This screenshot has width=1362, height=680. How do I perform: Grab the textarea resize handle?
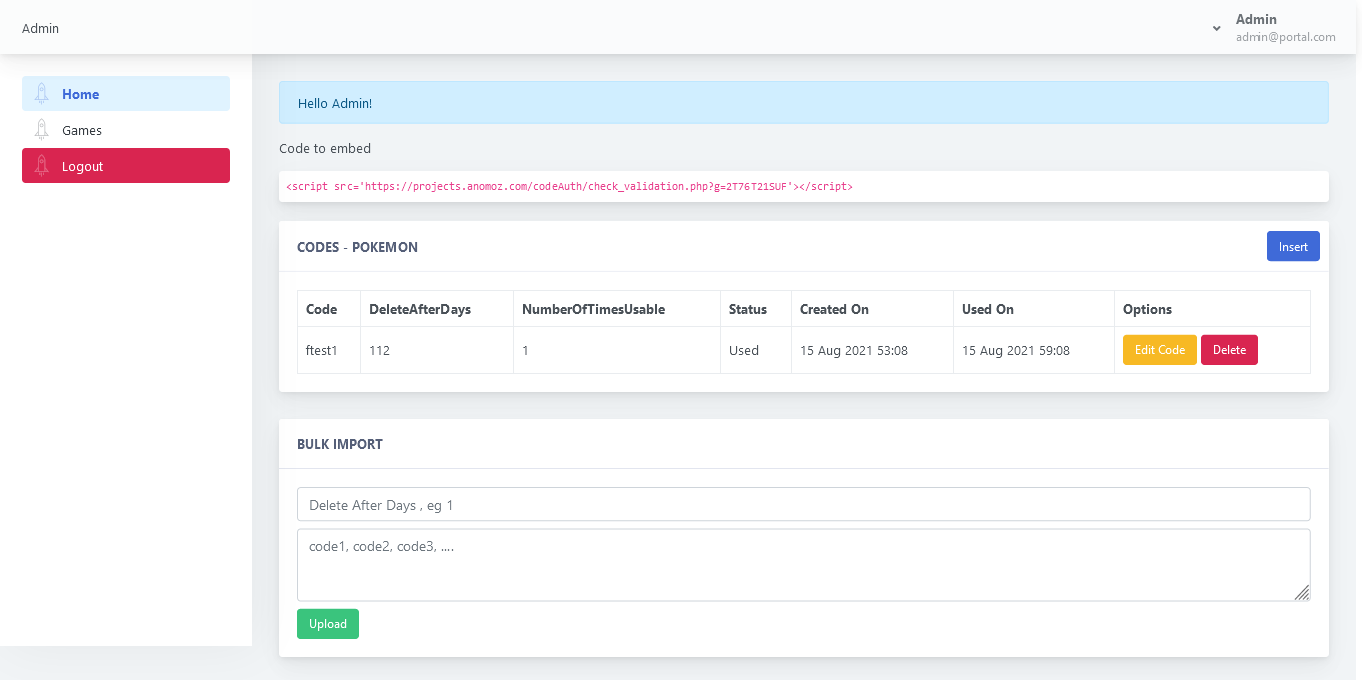coord(1301,593)
